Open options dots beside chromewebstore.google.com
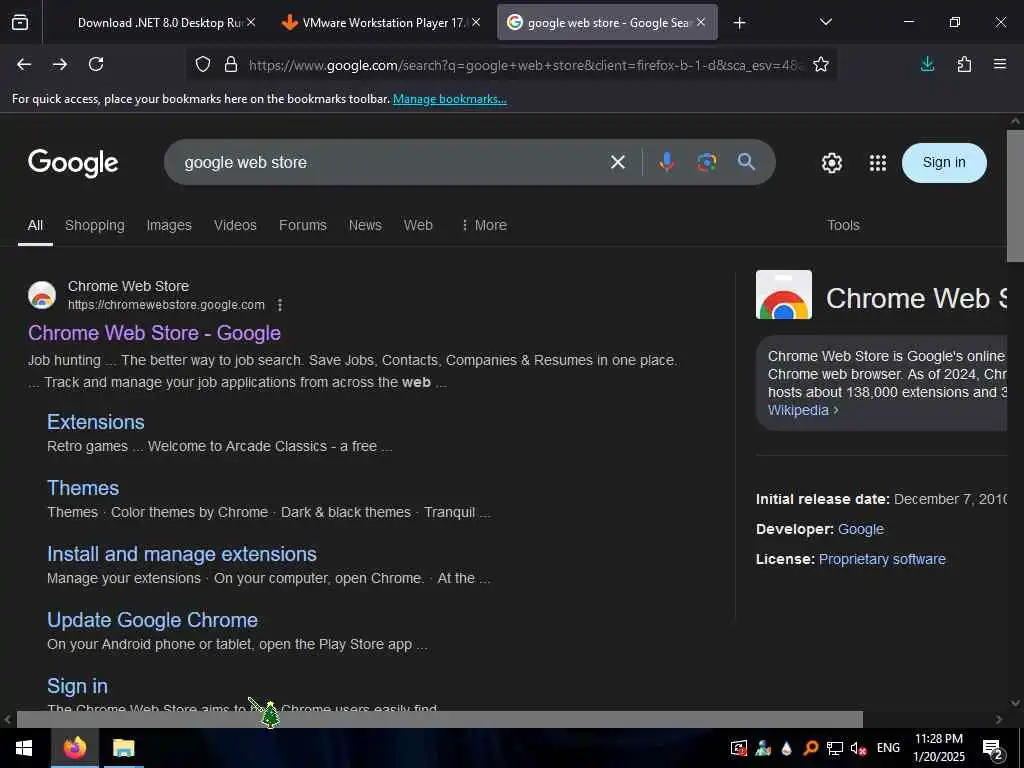Screen dimensions: 1024x768 (280, 305)
